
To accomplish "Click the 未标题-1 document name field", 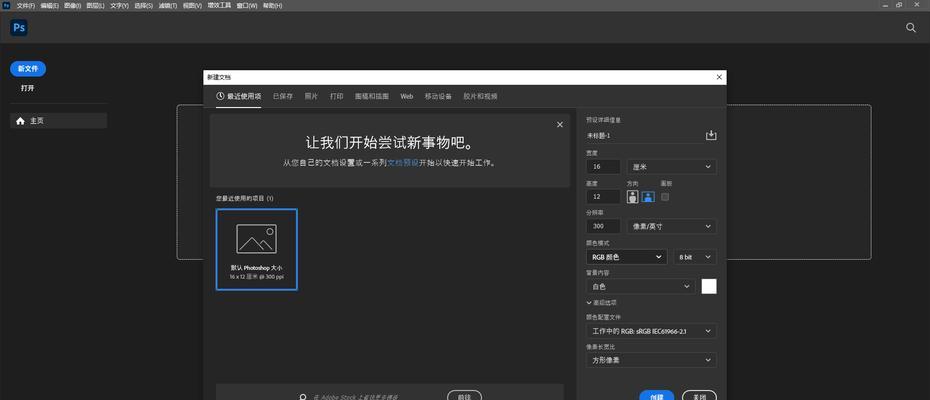I will [644, 136].
